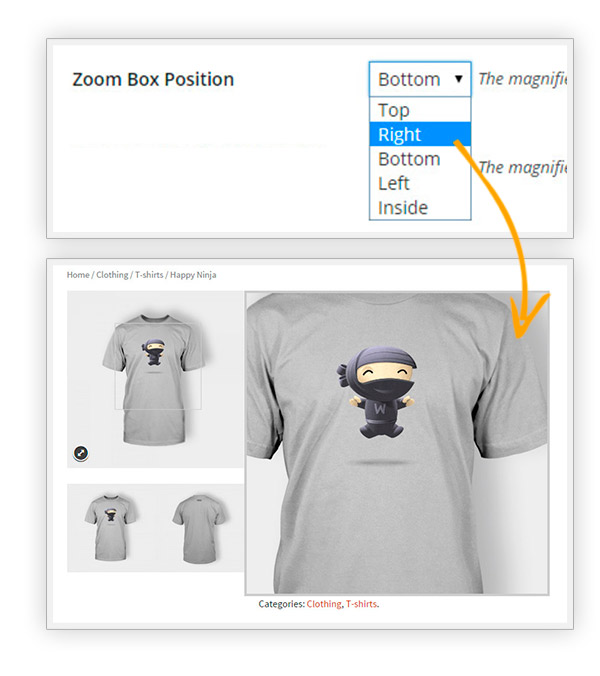The image size is (600, 676).
Task: Open T-shirts breadcrumb link
Action: (149, 275)
